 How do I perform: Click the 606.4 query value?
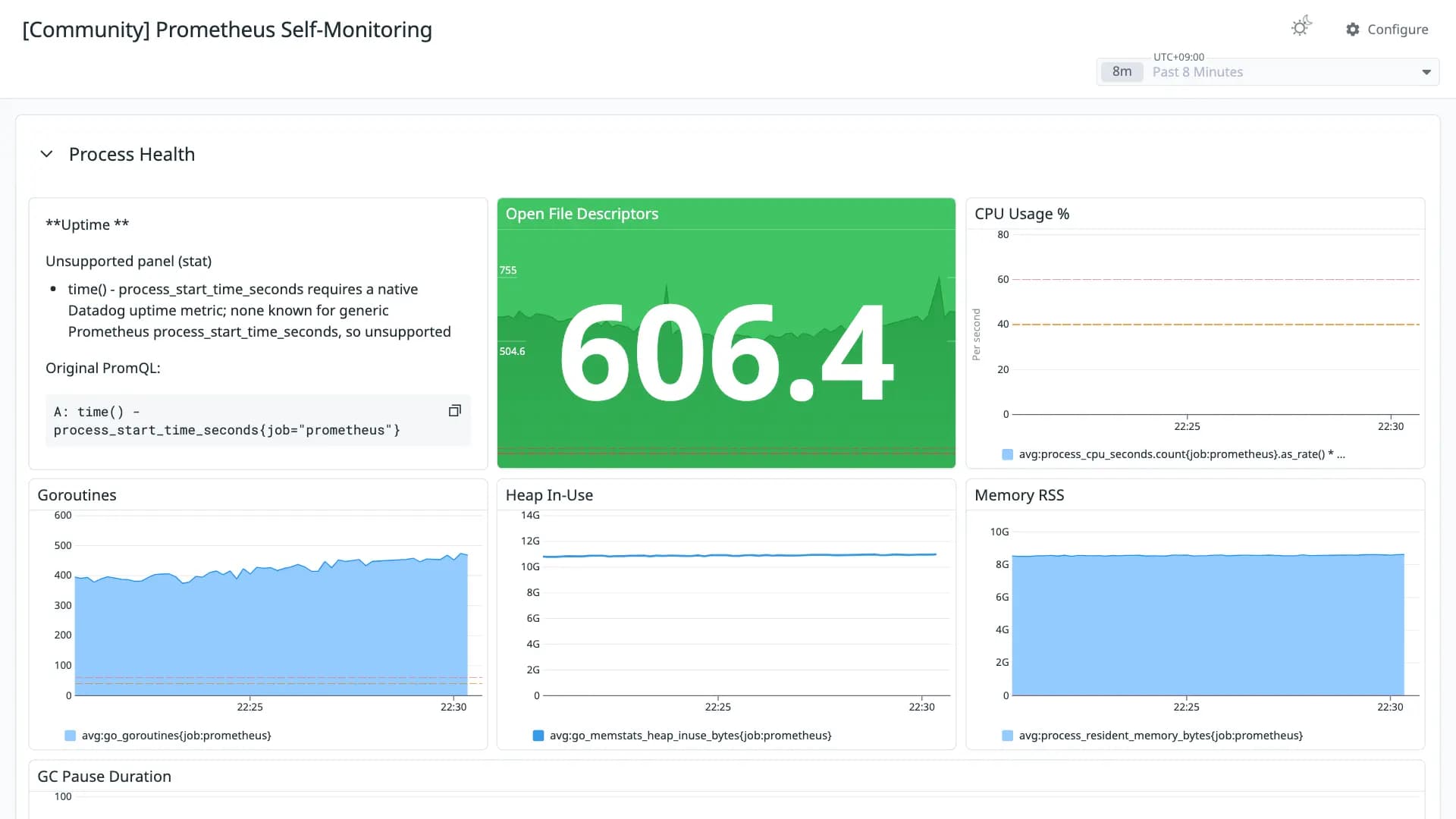(726, 353)
